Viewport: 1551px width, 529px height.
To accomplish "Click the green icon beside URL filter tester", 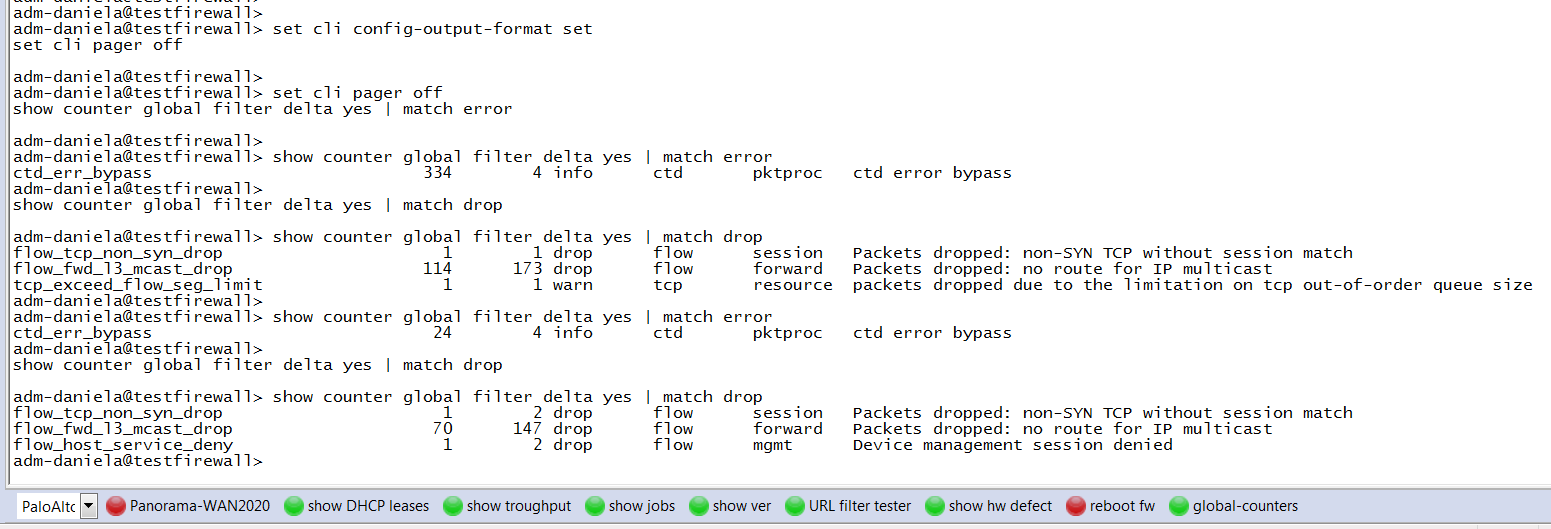I will click(794, 506).
